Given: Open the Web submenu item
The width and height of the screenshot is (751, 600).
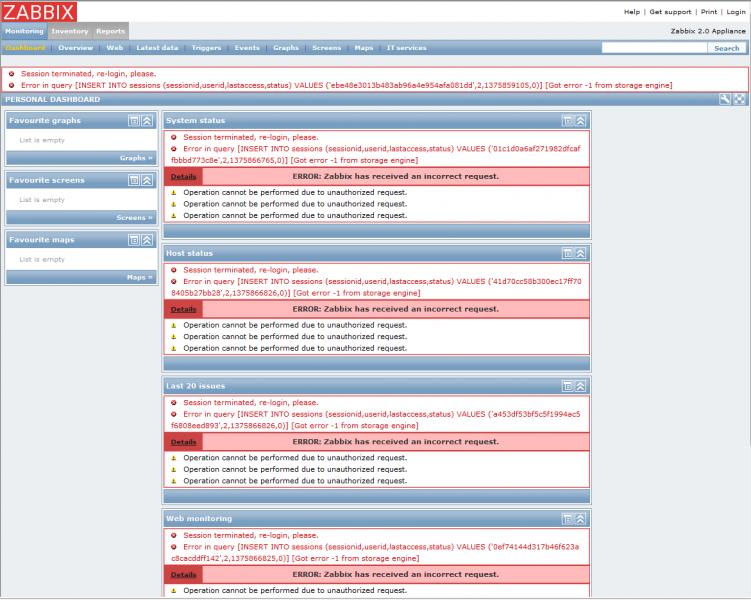Looking at the screenshot, I should 115,48.
